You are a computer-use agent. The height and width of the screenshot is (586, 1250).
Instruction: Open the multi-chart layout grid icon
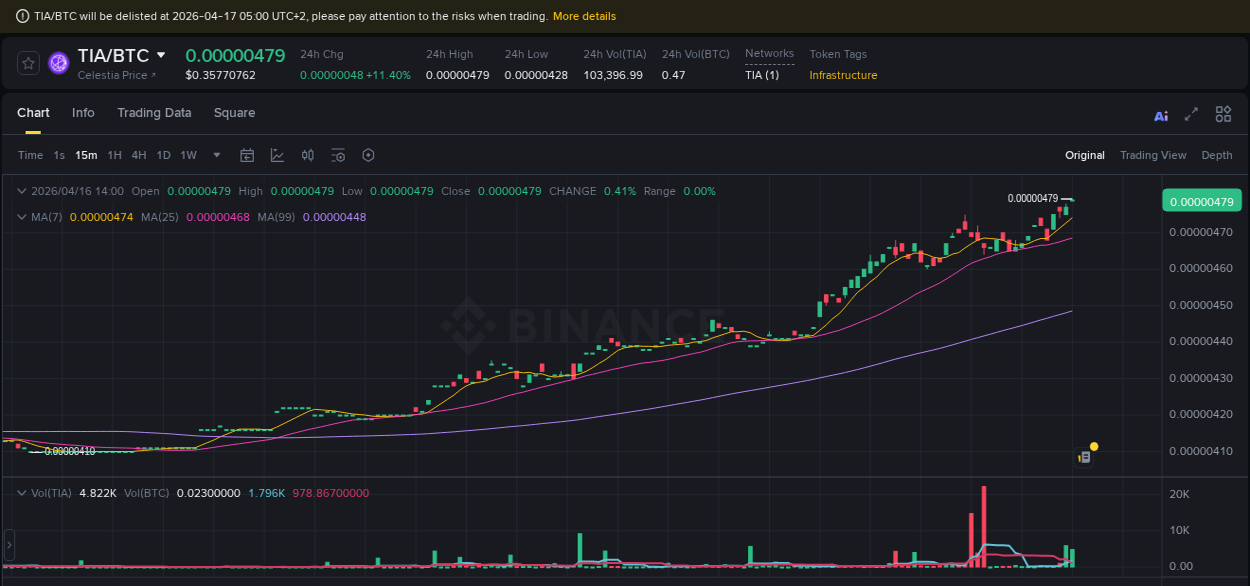pyautogui.click(x=1223, y=114)
